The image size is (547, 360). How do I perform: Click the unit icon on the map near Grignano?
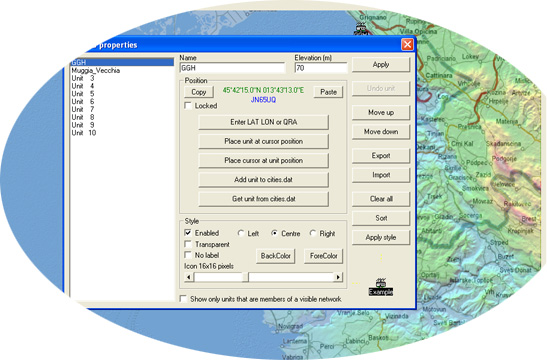tap(361, 28)
